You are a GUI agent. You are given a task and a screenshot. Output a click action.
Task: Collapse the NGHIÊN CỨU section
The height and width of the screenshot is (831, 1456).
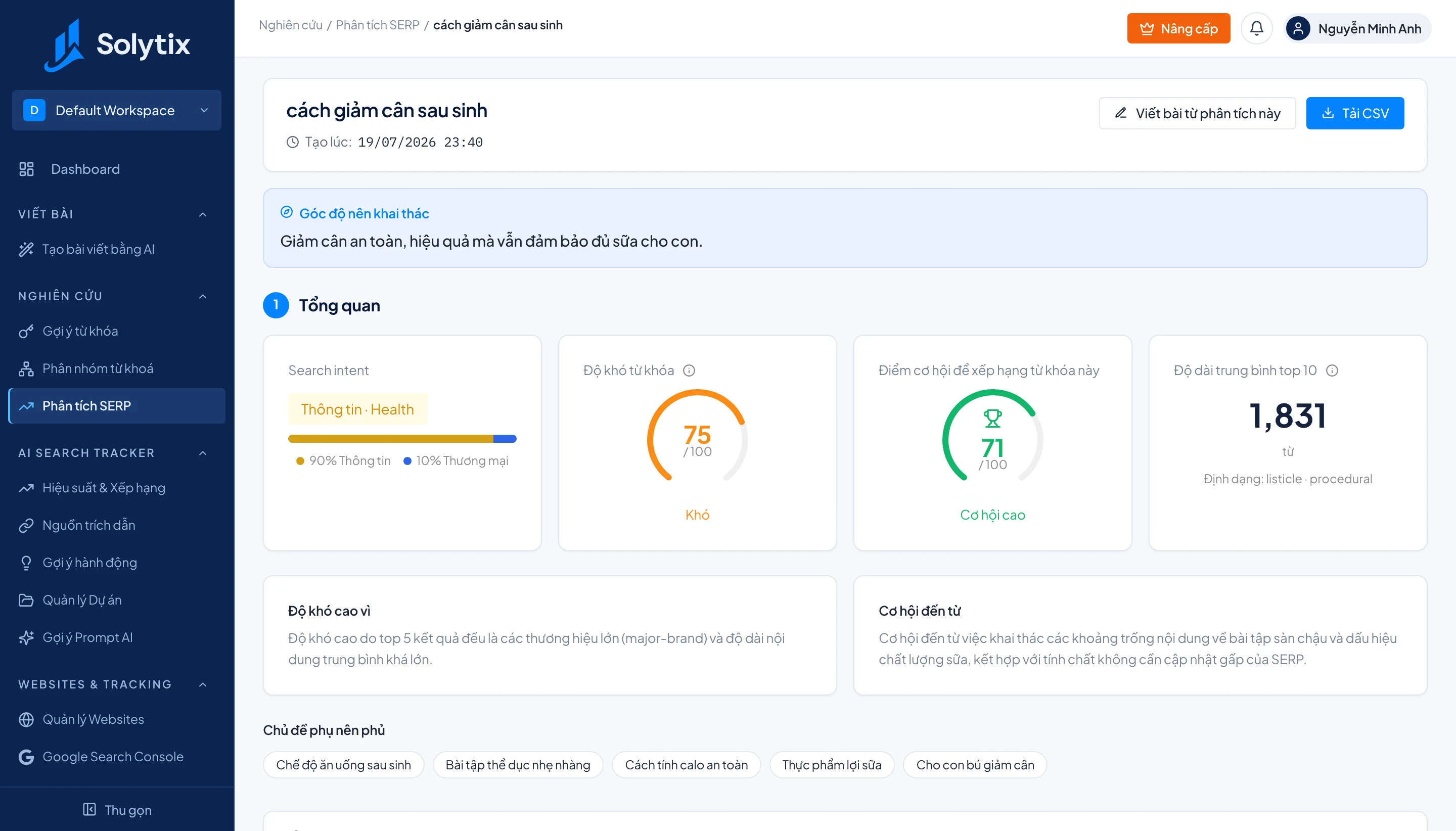(203, 296)
